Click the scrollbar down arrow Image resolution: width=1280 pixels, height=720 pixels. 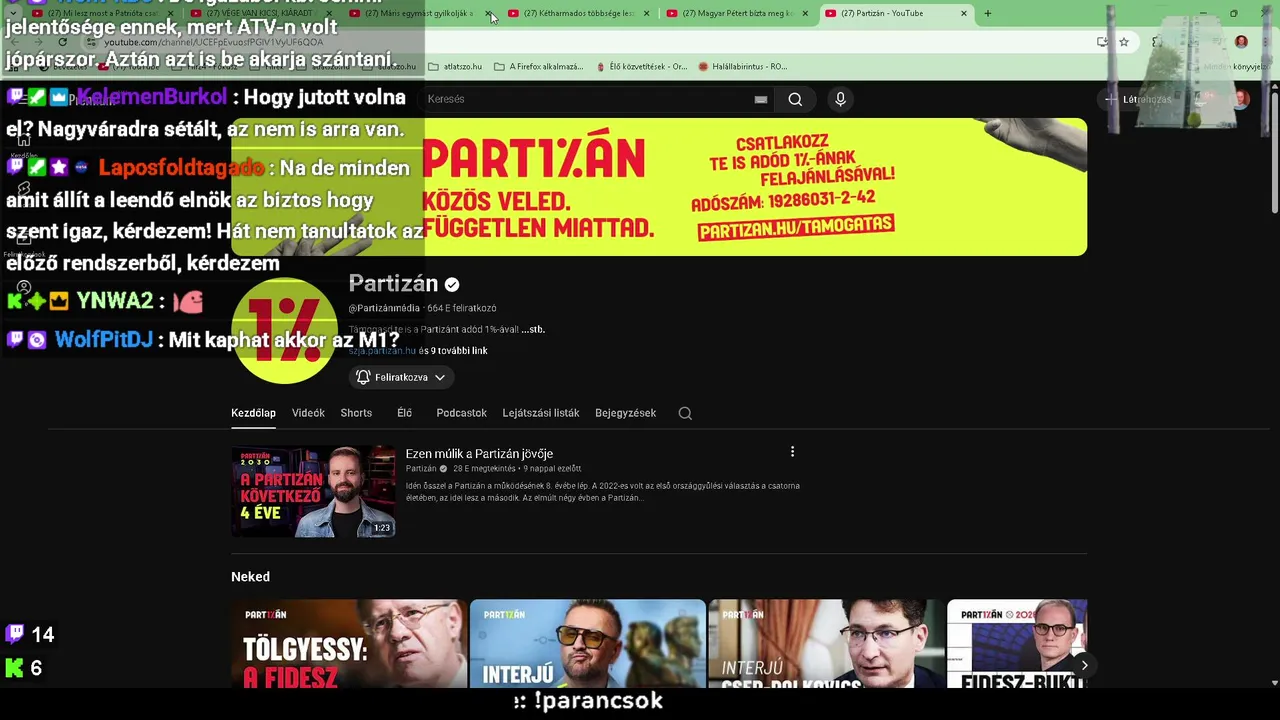pyautogui.click(x=1273, y=683)
